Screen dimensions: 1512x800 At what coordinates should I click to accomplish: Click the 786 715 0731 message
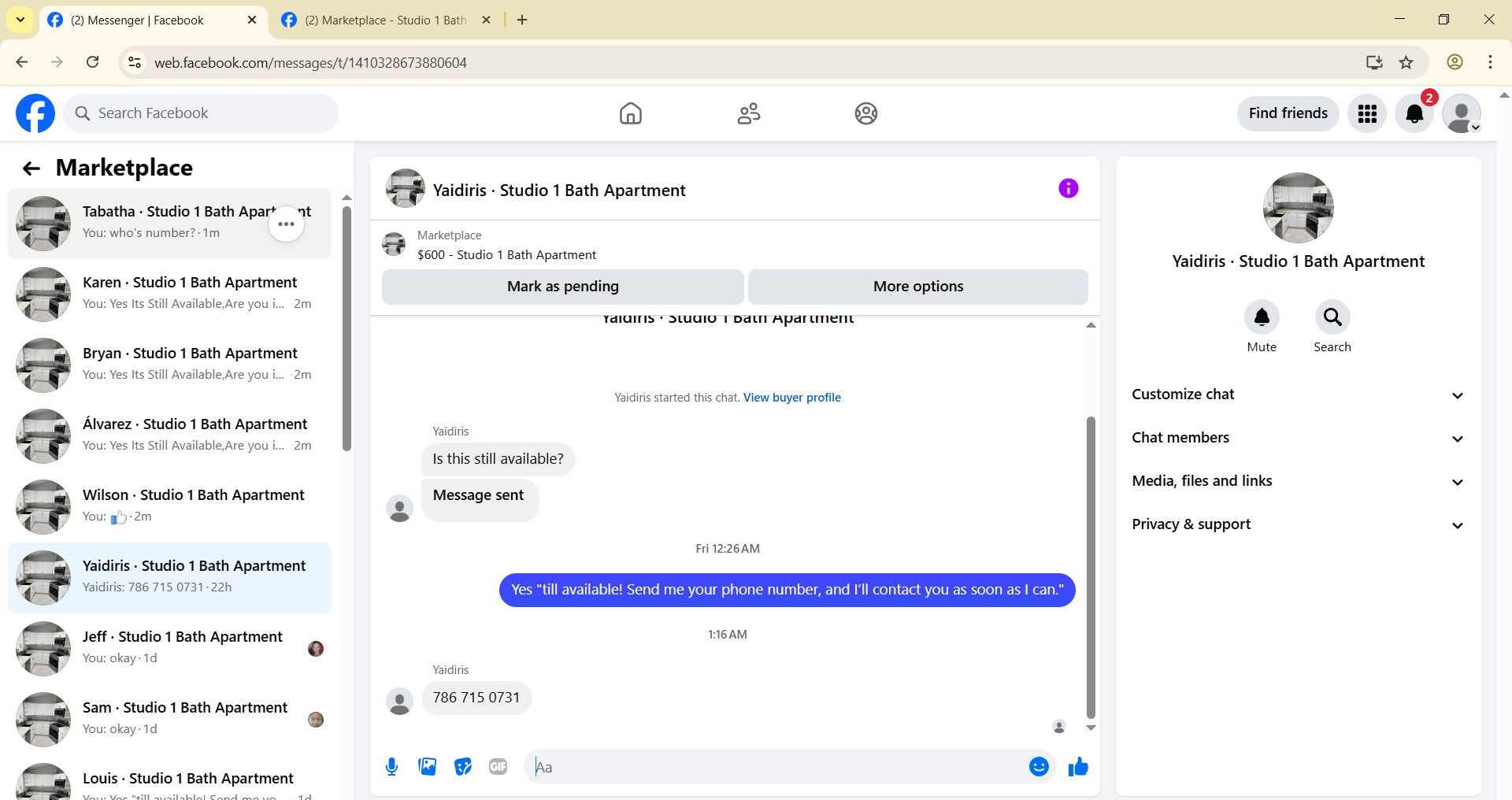point(476,698)
